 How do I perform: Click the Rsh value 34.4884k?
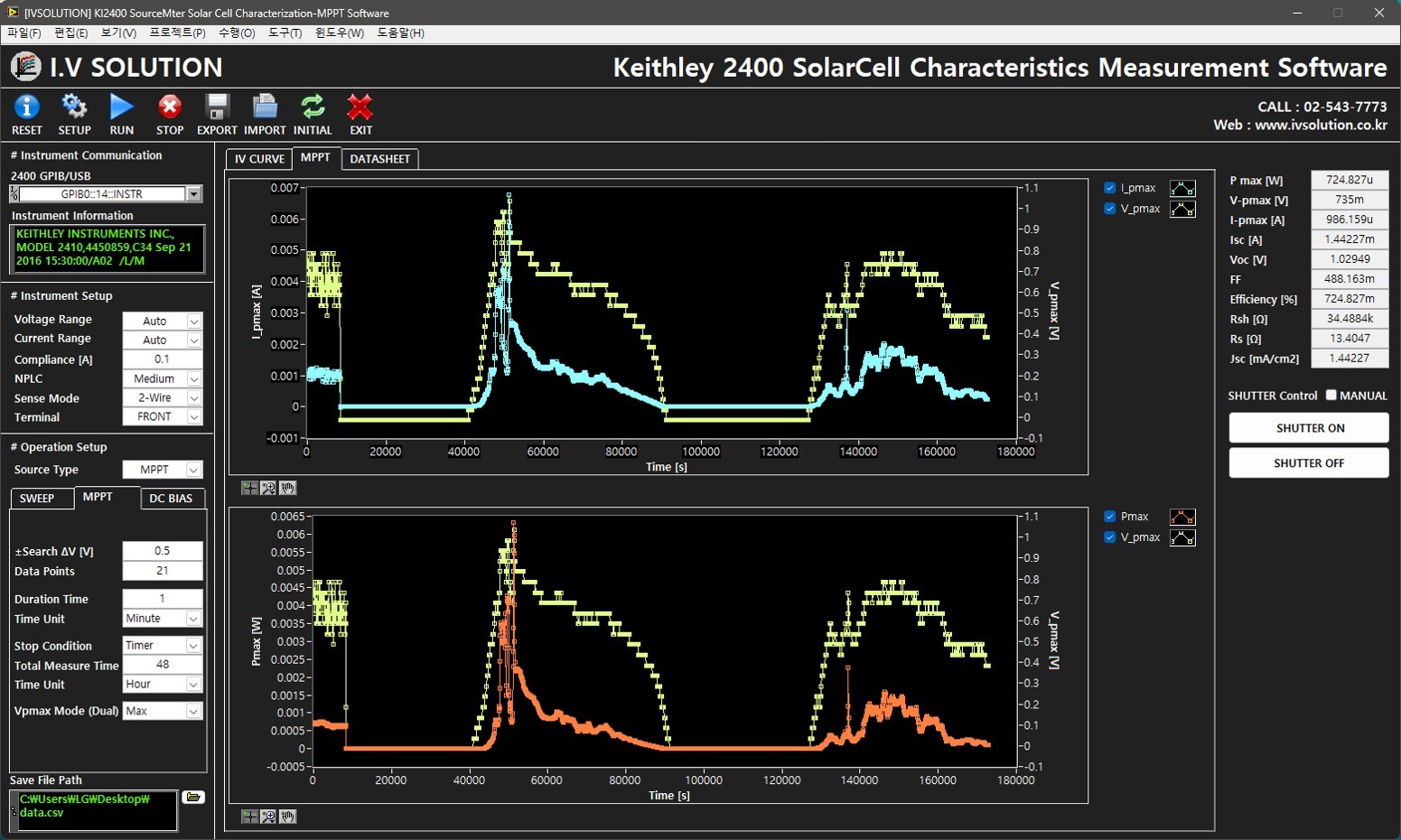(1350, 319)
